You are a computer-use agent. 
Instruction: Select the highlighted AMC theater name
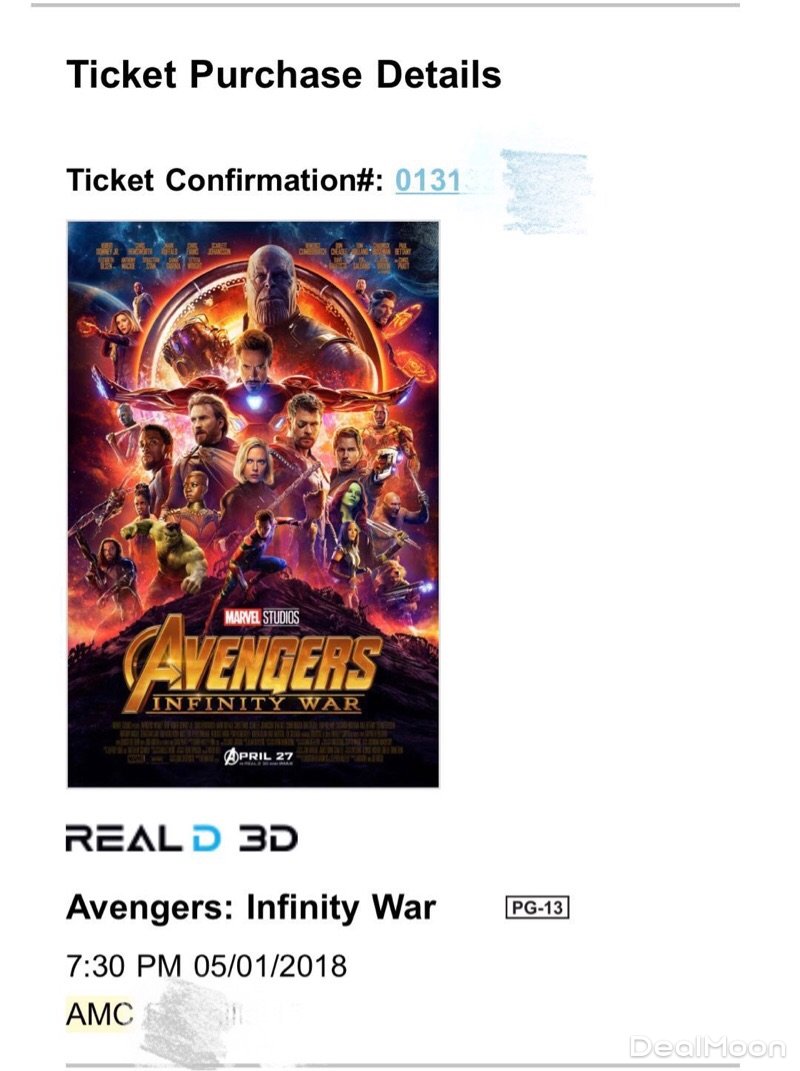click(x=100, y=1014)
